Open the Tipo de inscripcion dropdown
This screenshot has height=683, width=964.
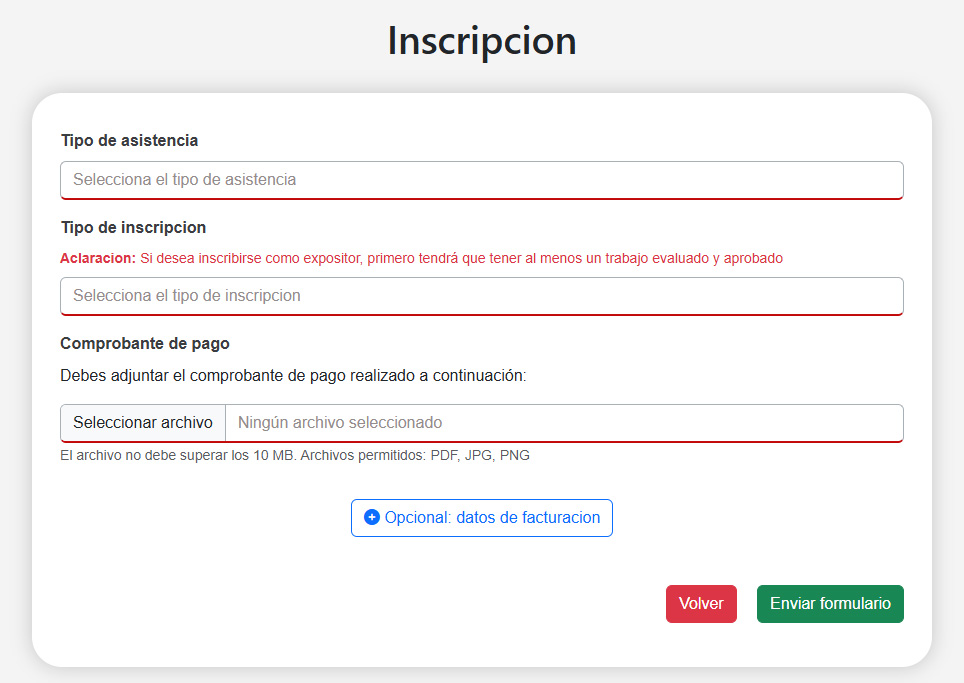[x=481, y=296]
